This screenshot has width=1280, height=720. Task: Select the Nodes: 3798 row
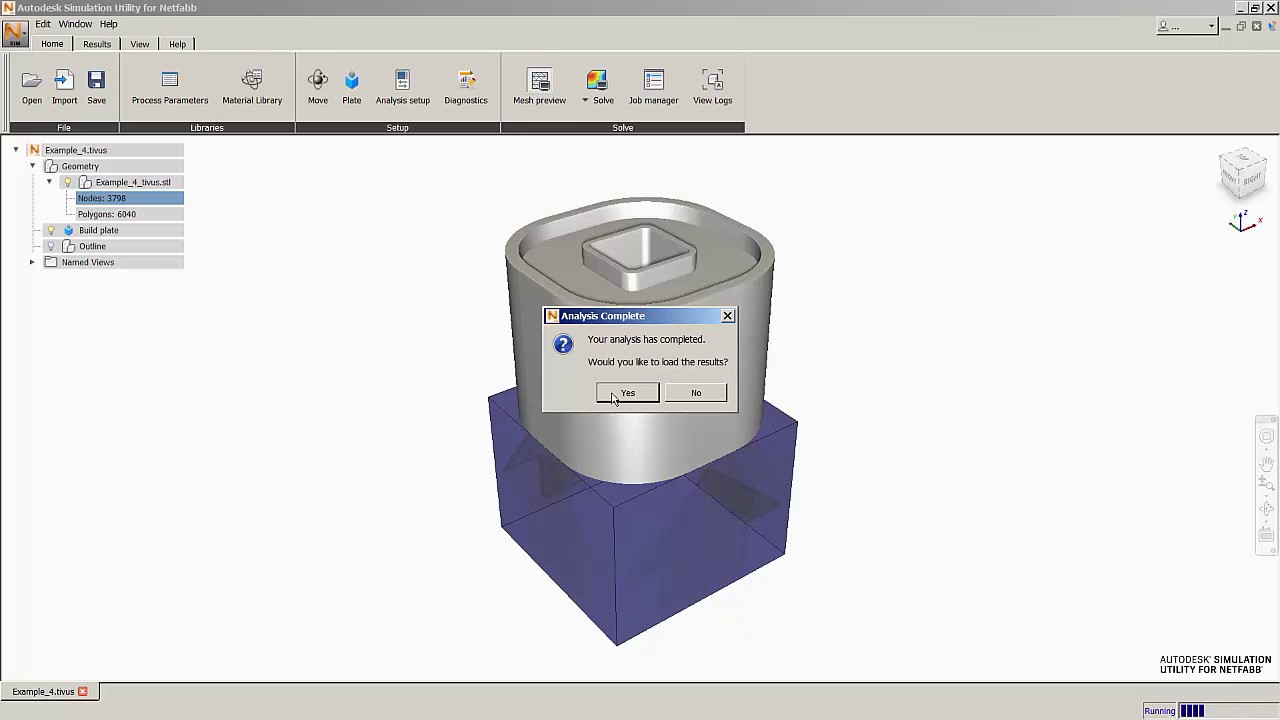point(130,198)
